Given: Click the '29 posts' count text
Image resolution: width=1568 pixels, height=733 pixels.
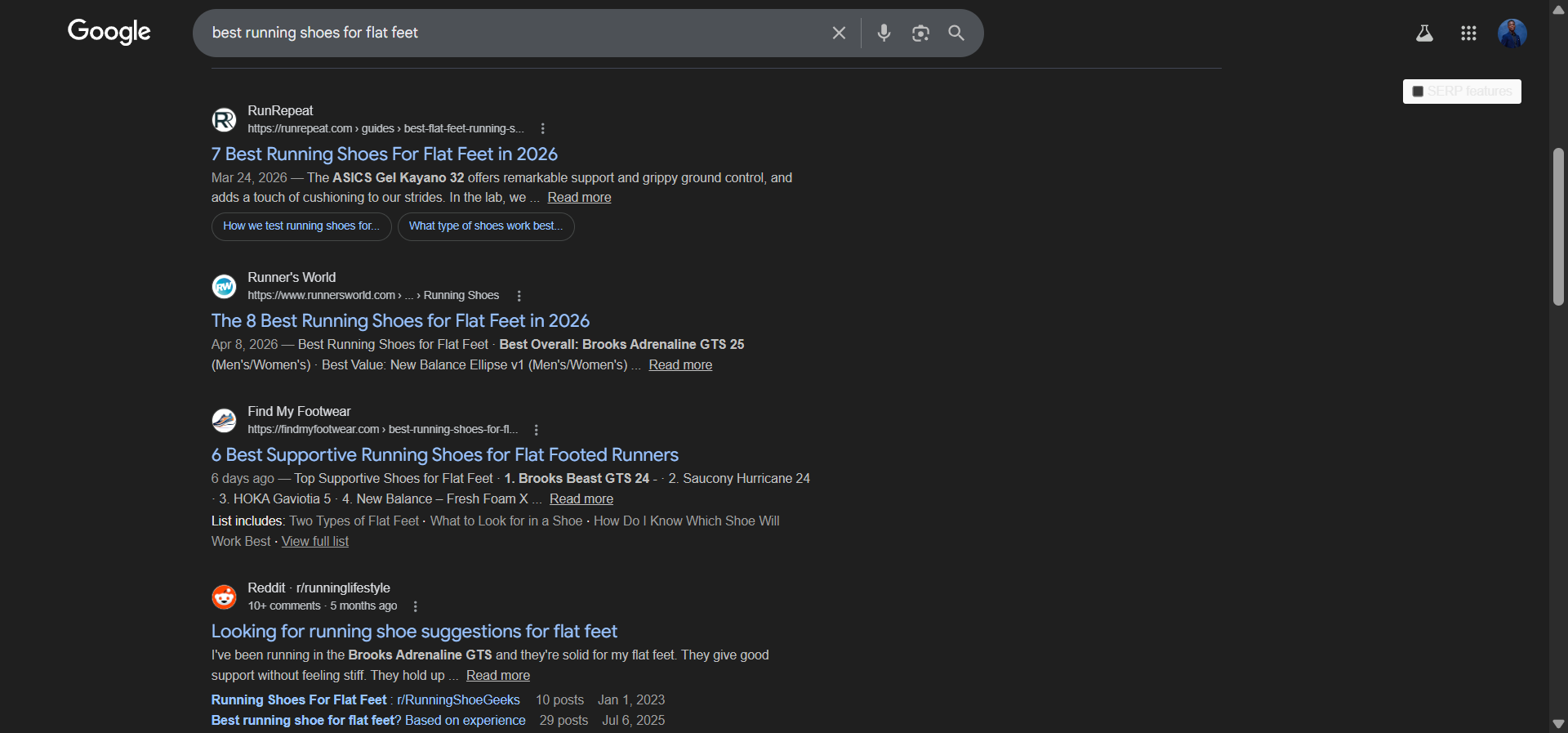Looking at the screenshot, I should (x=563, y=720).
